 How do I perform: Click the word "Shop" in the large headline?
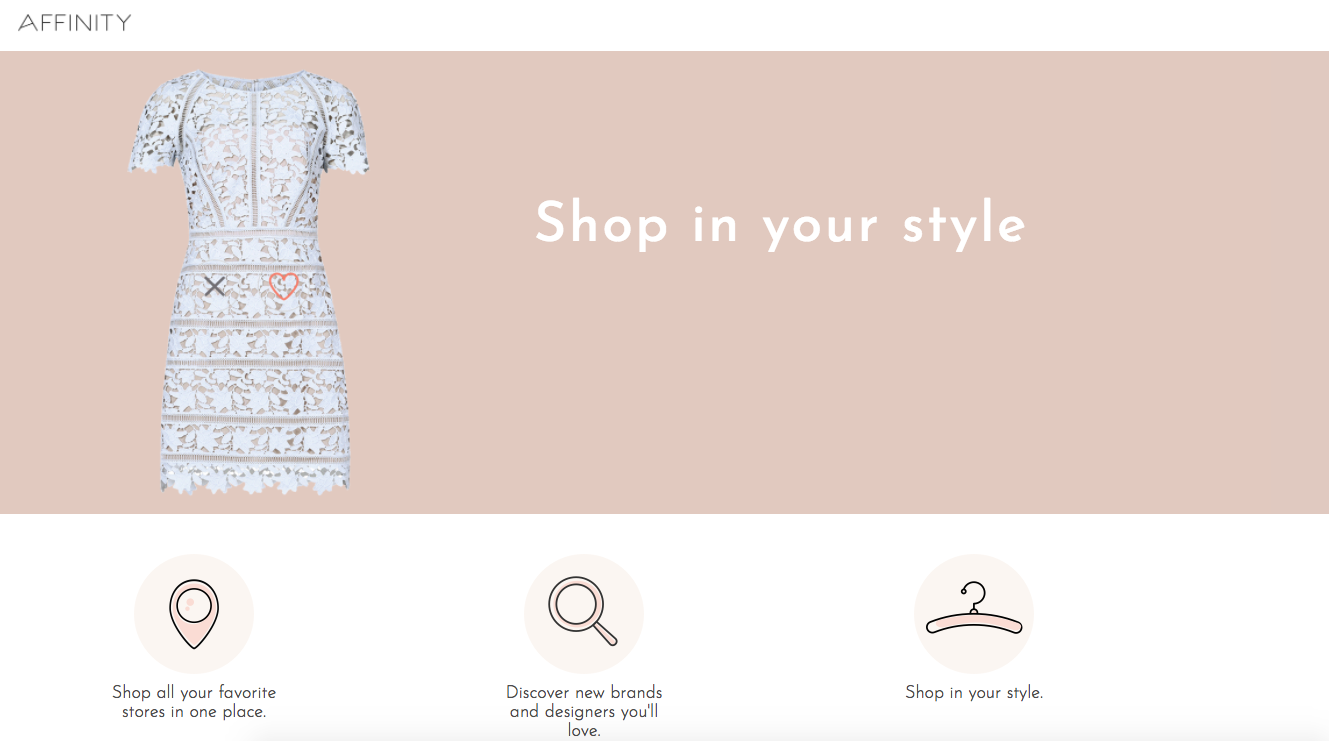[x=602, y=224]
